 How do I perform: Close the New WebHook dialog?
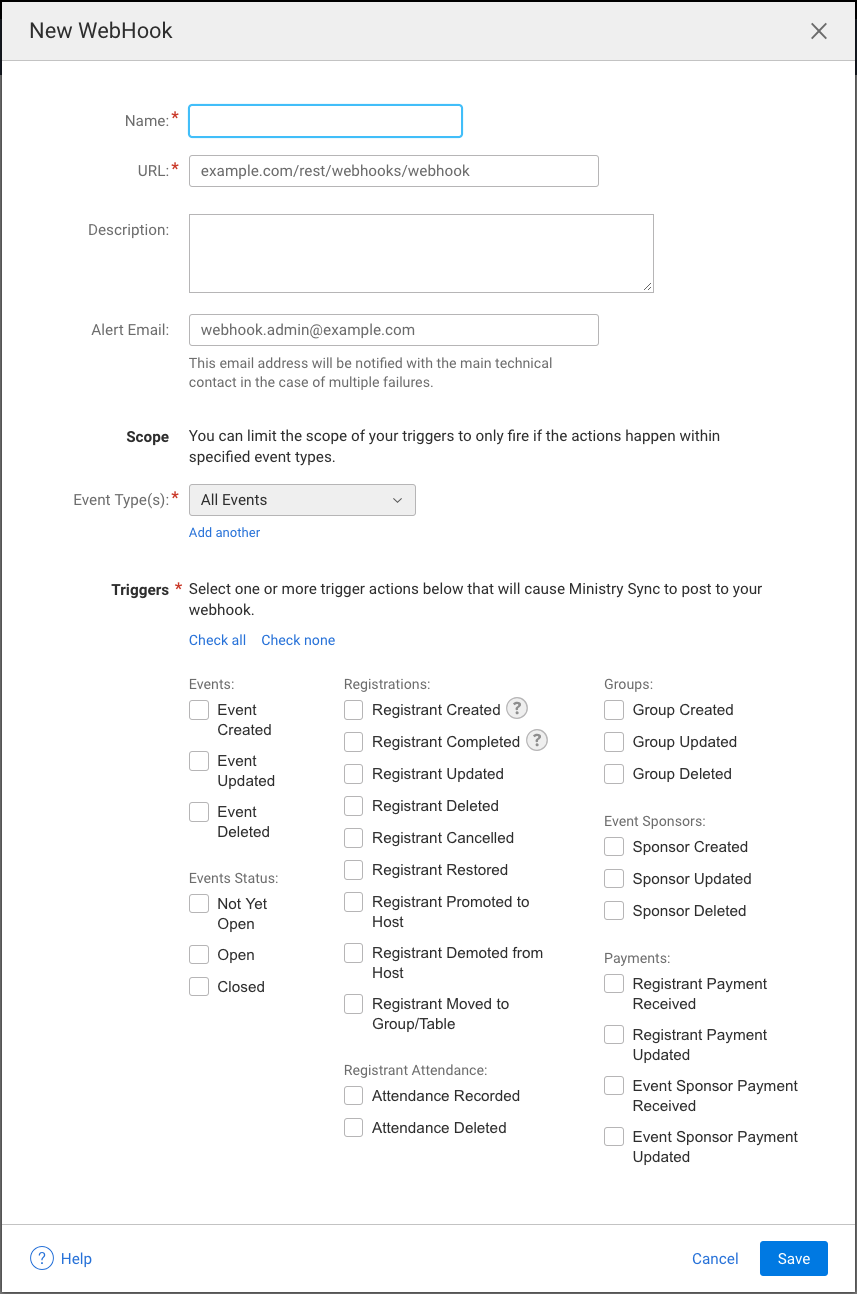pos(818,31)
